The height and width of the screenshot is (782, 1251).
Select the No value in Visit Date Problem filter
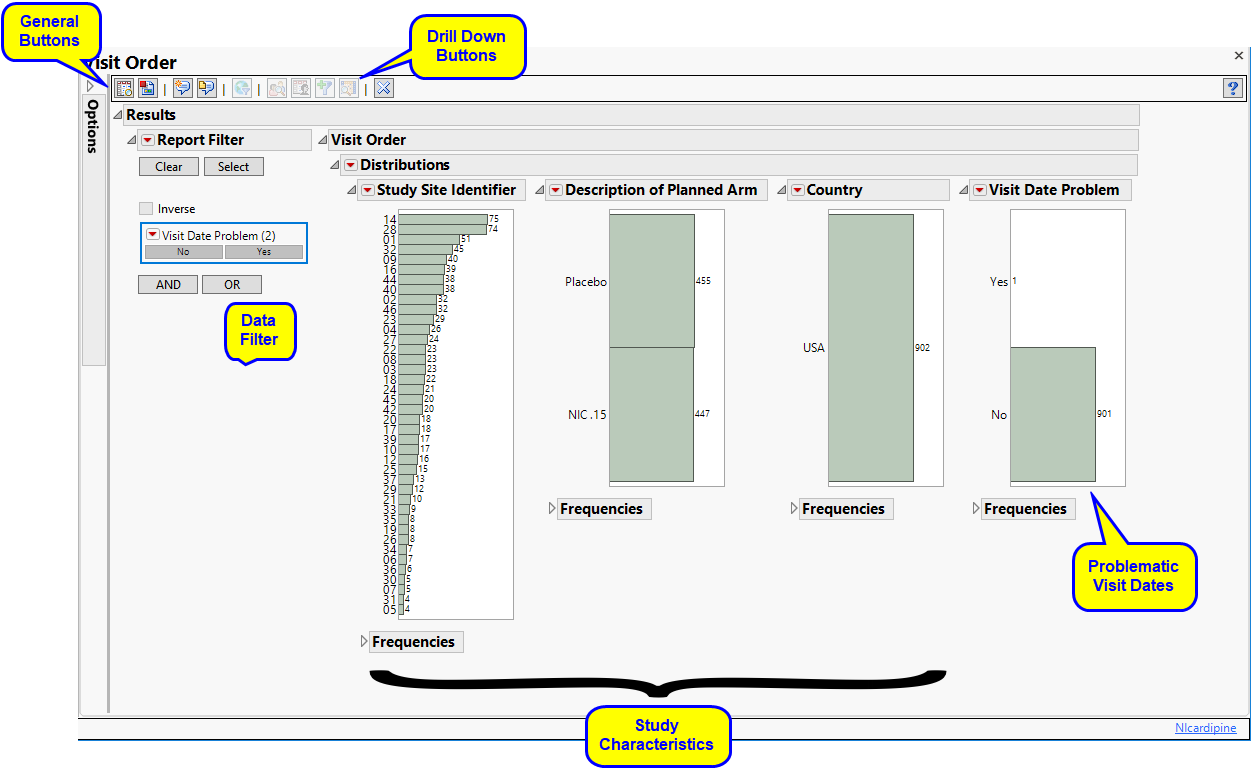pos(184,252)
